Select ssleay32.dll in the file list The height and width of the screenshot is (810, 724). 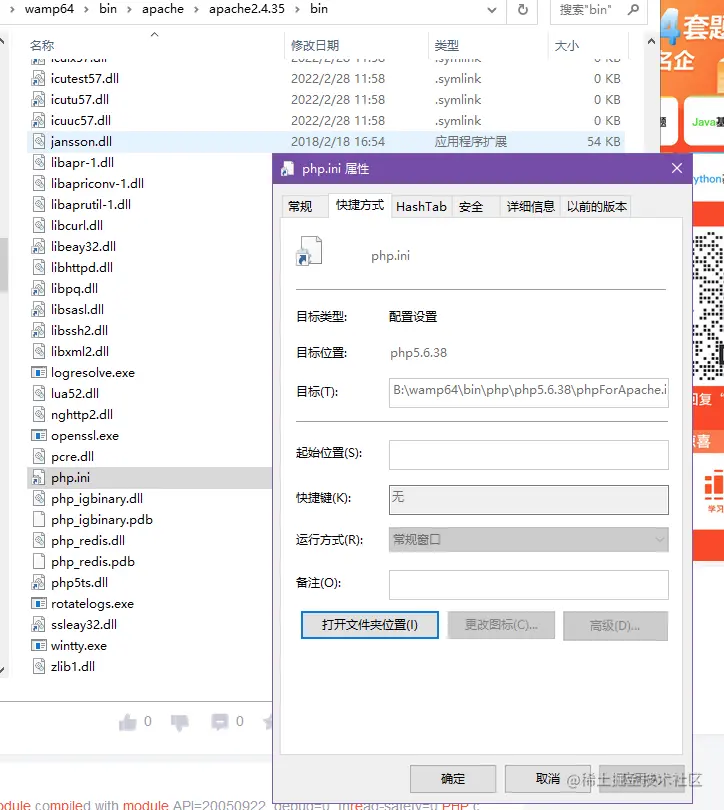(84, 625)
